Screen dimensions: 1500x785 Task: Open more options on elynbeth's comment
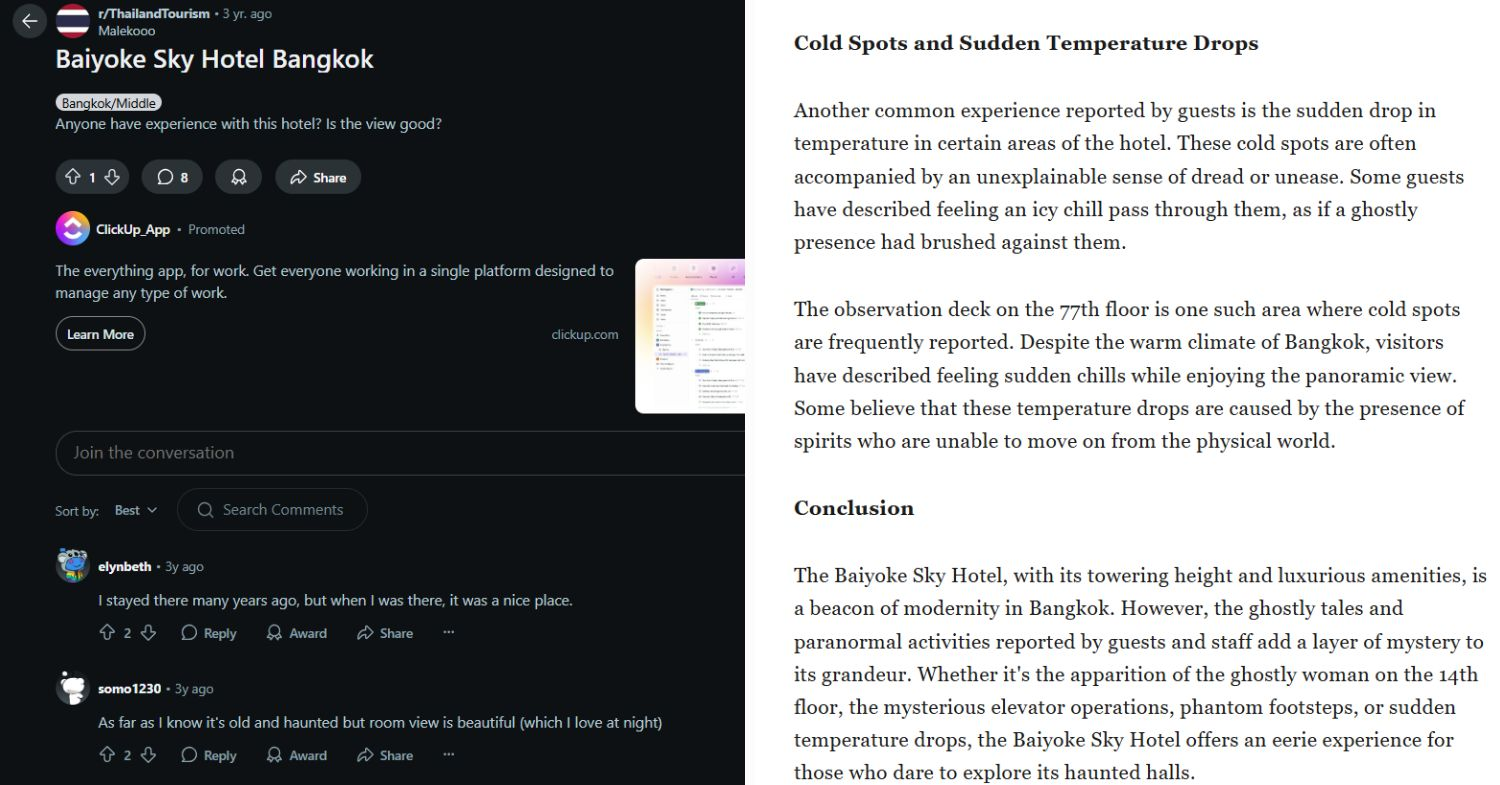point(448,633)
